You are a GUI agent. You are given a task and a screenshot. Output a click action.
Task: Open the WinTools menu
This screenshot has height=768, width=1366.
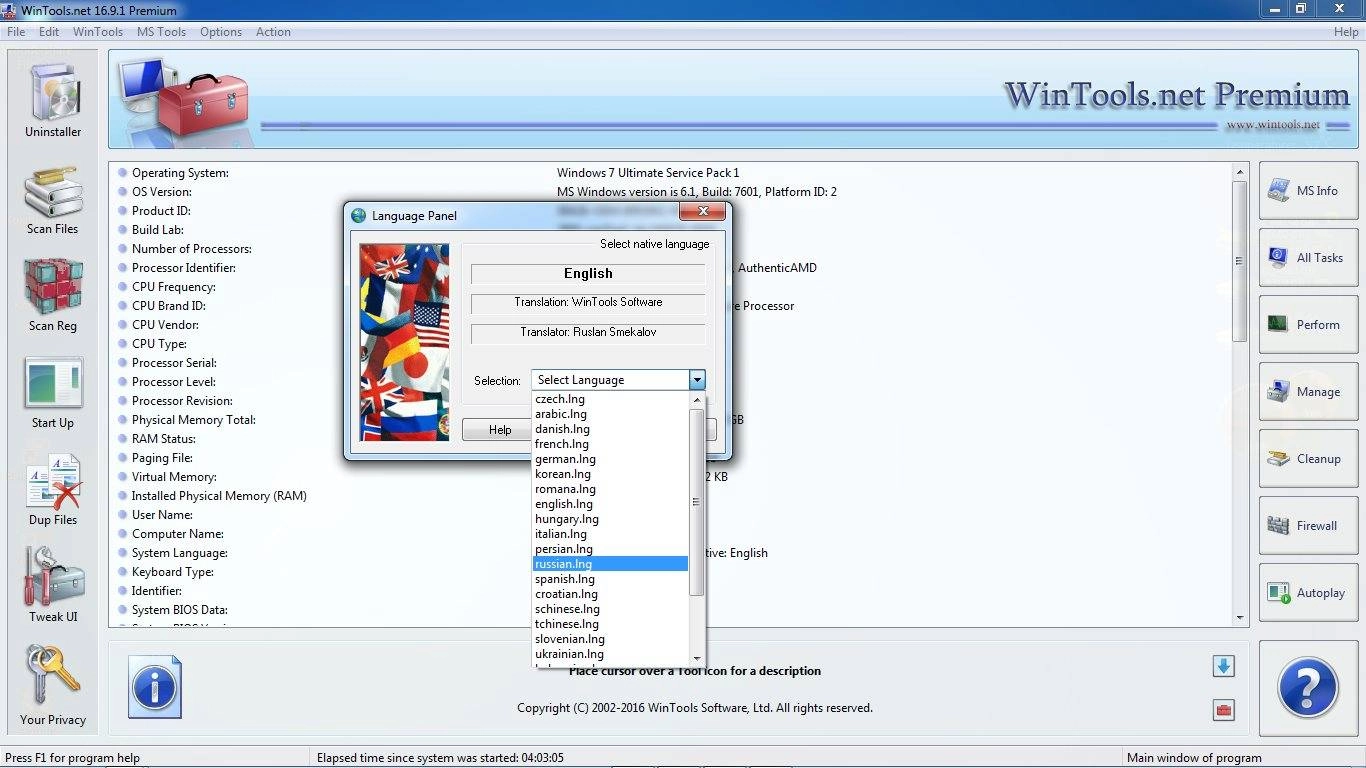click(x=98, y=32)
